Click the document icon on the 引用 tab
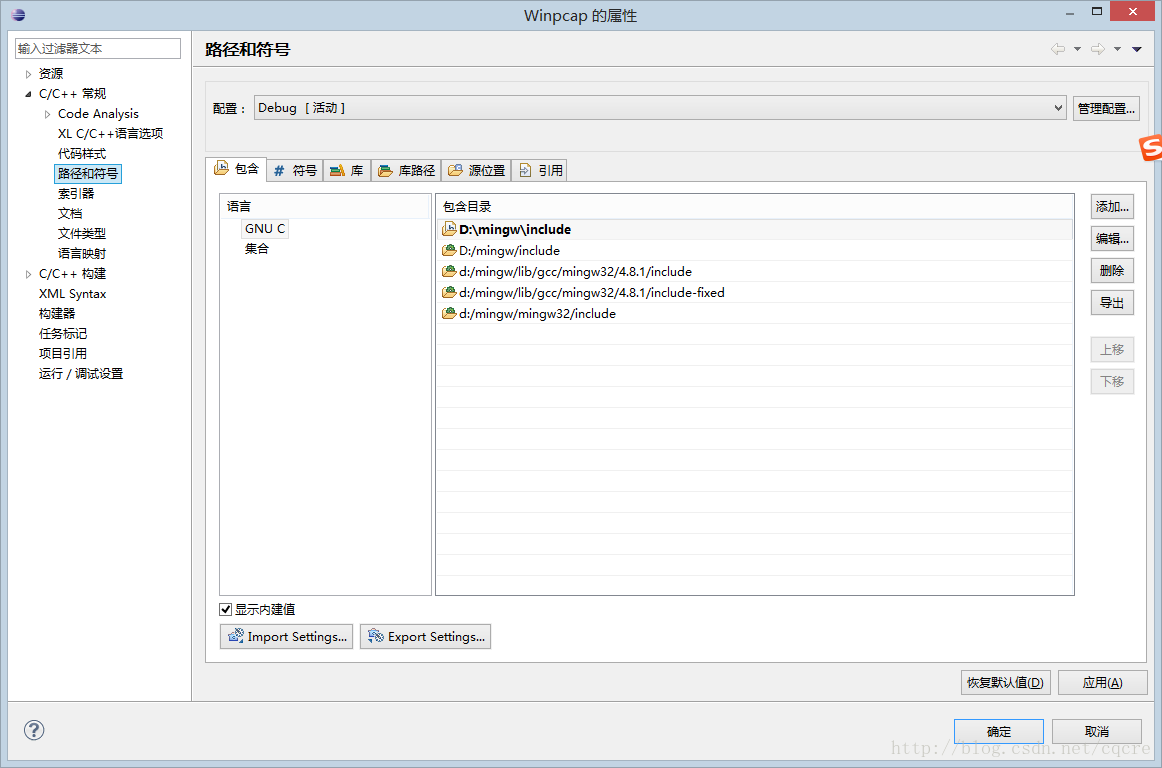 pos(525,171)
